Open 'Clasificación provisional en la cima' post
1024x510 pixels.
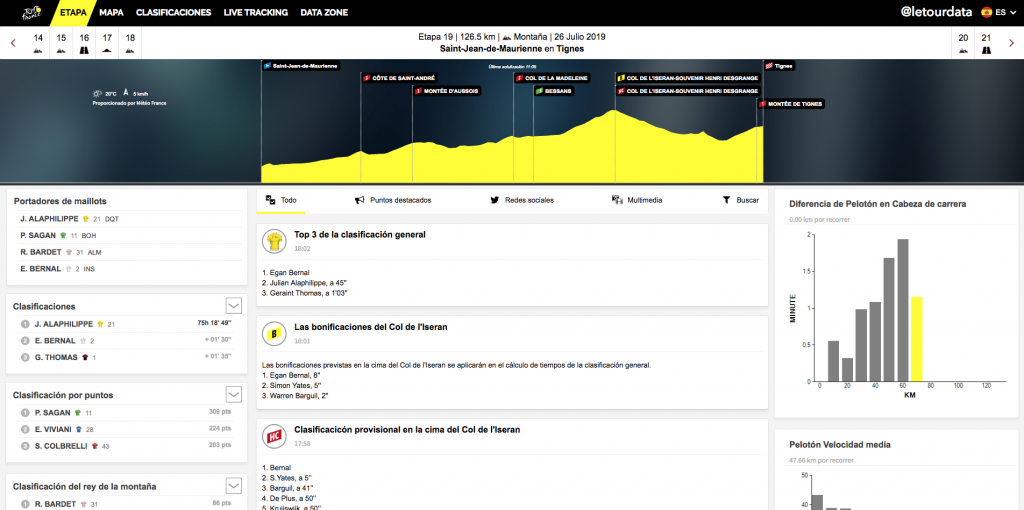point(408,430)
